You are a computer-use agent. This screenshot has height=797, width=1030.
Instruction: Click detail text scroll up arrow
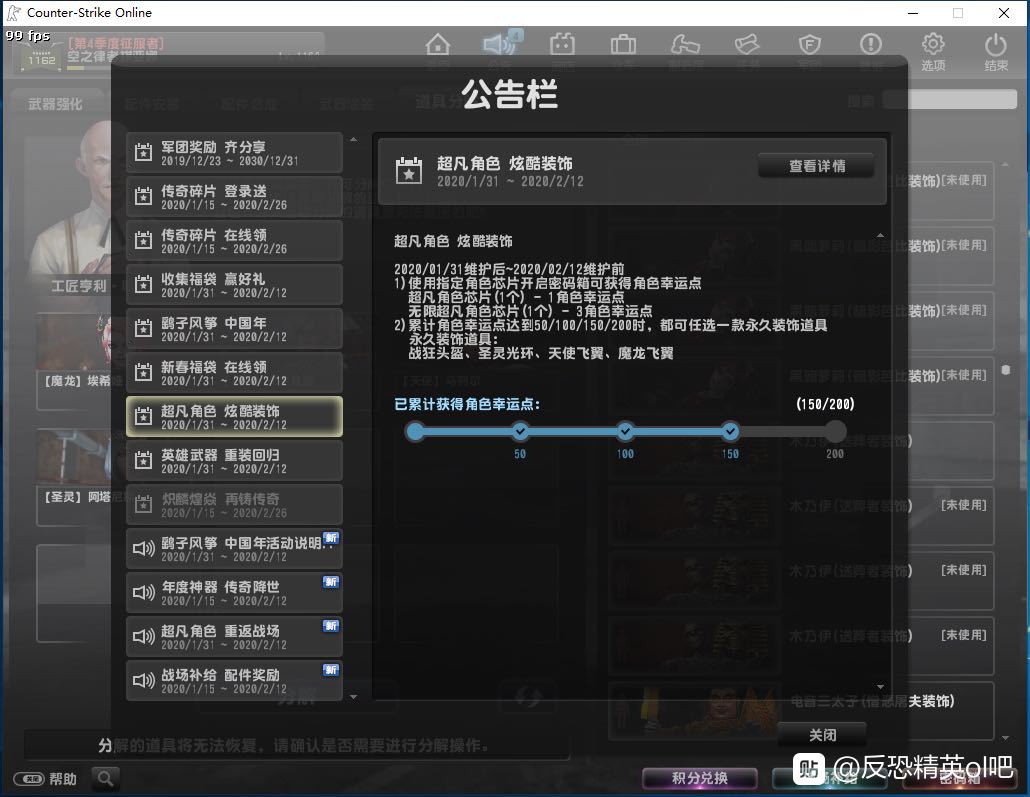pos(880,235)
